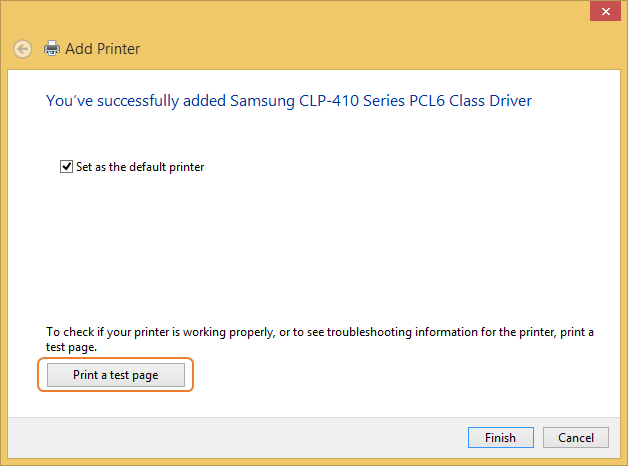Print a test page
The image size is (628, 466).
(116, 375)
